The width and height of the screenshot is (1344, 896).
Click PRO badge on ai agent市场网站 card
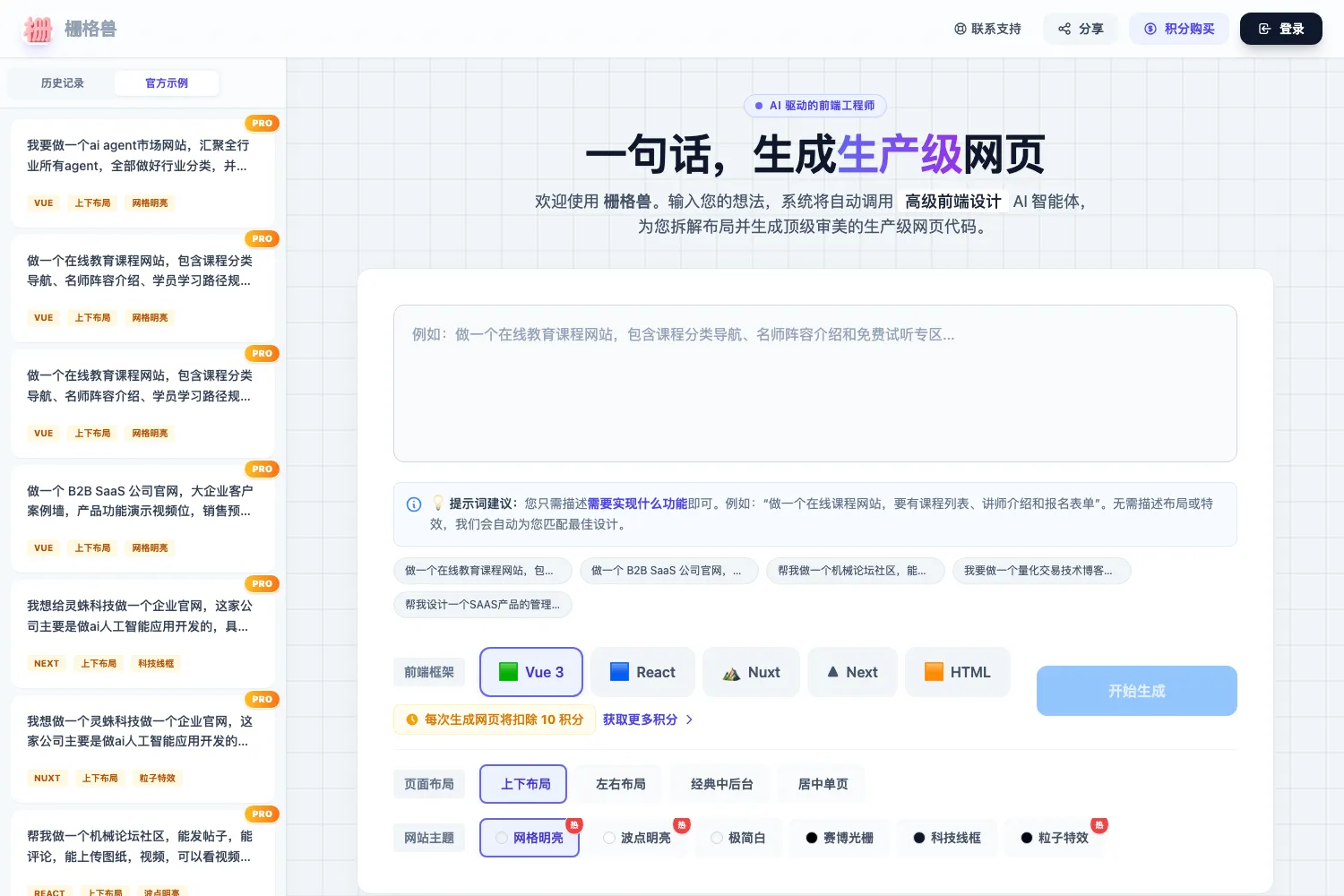pyautogui.click(x=263, y=124)
